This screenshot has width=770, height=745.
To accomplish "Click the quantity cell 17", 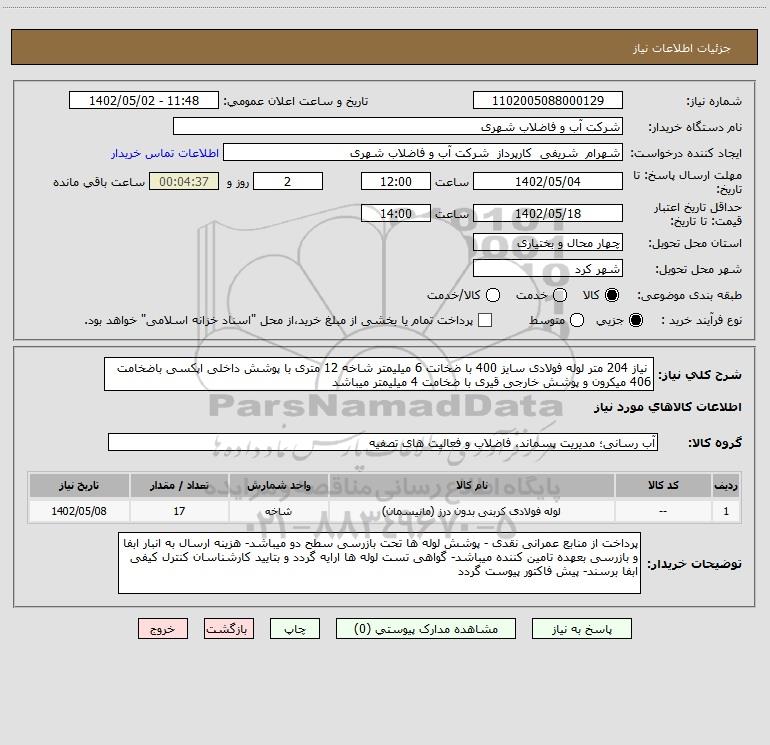I will (179, 511).
